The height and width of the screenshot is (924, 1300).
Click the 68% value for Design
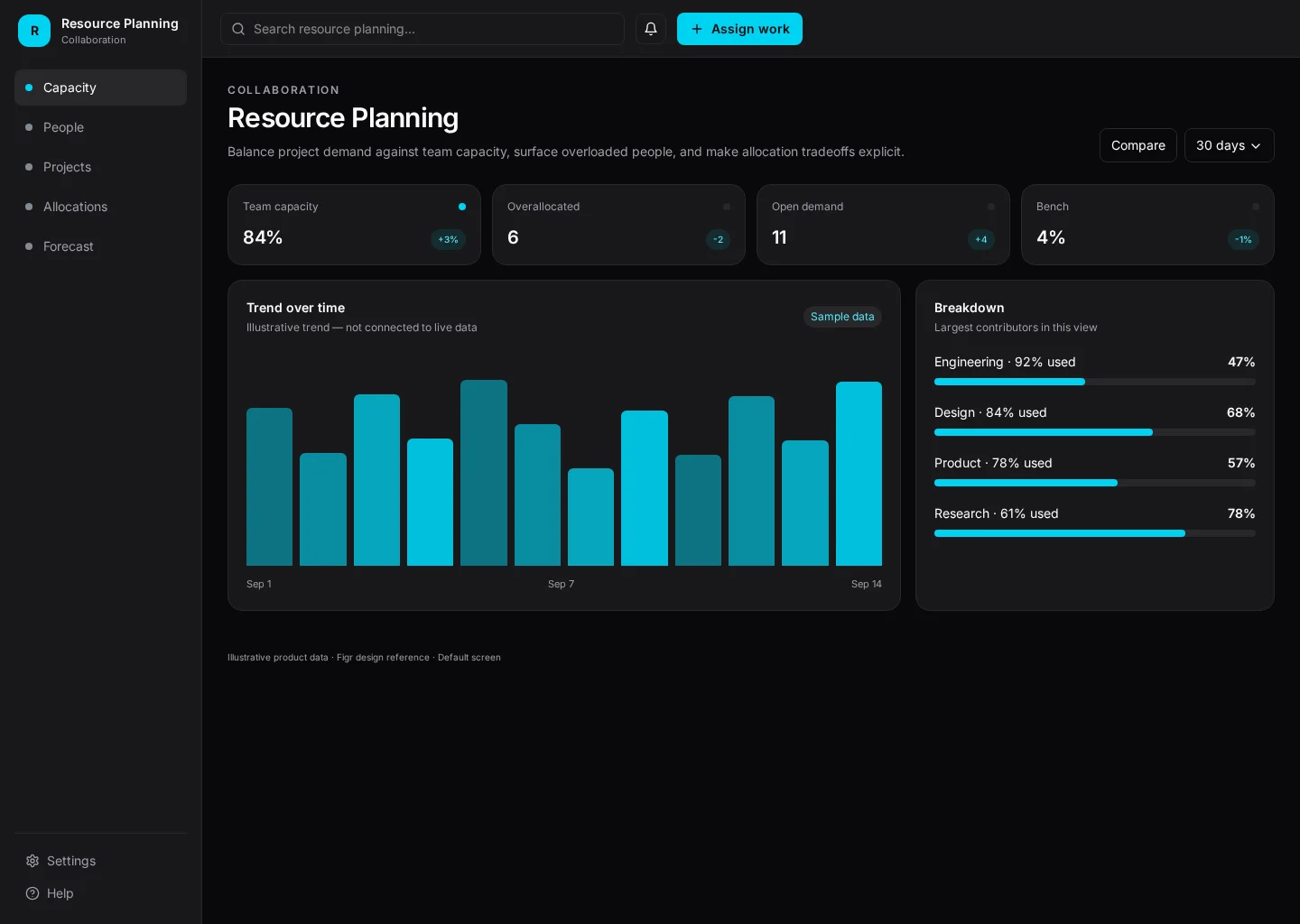pos(1241,412)
